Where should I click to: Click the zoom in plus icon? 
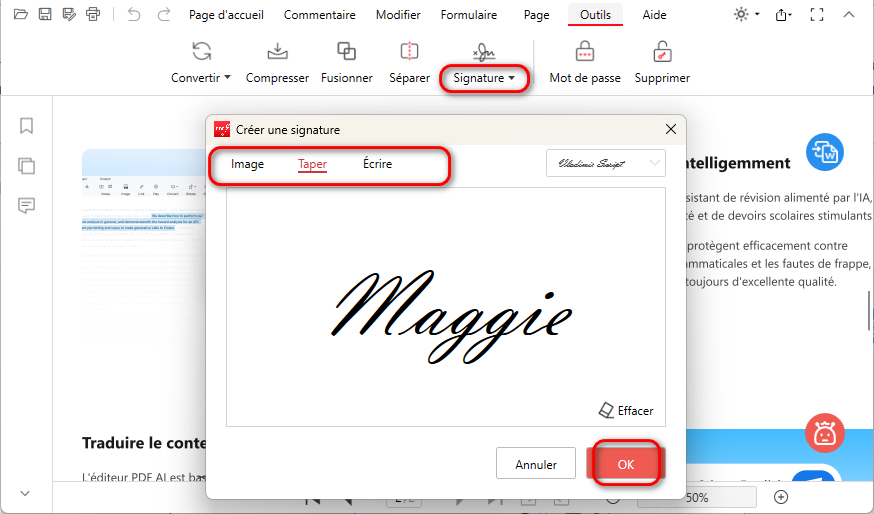781,497
